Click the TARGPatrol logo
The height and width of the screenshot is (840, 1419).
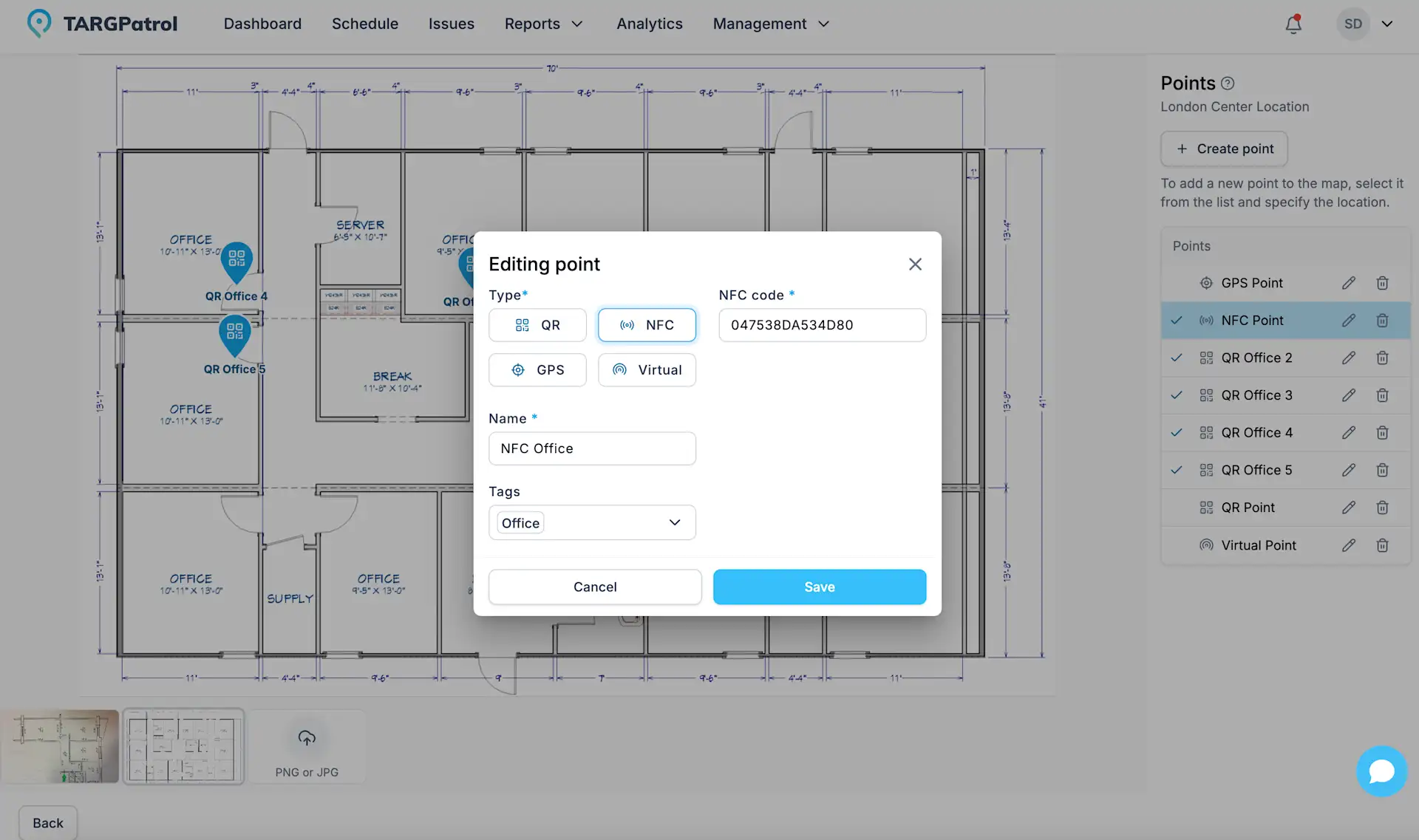(101, 23)
